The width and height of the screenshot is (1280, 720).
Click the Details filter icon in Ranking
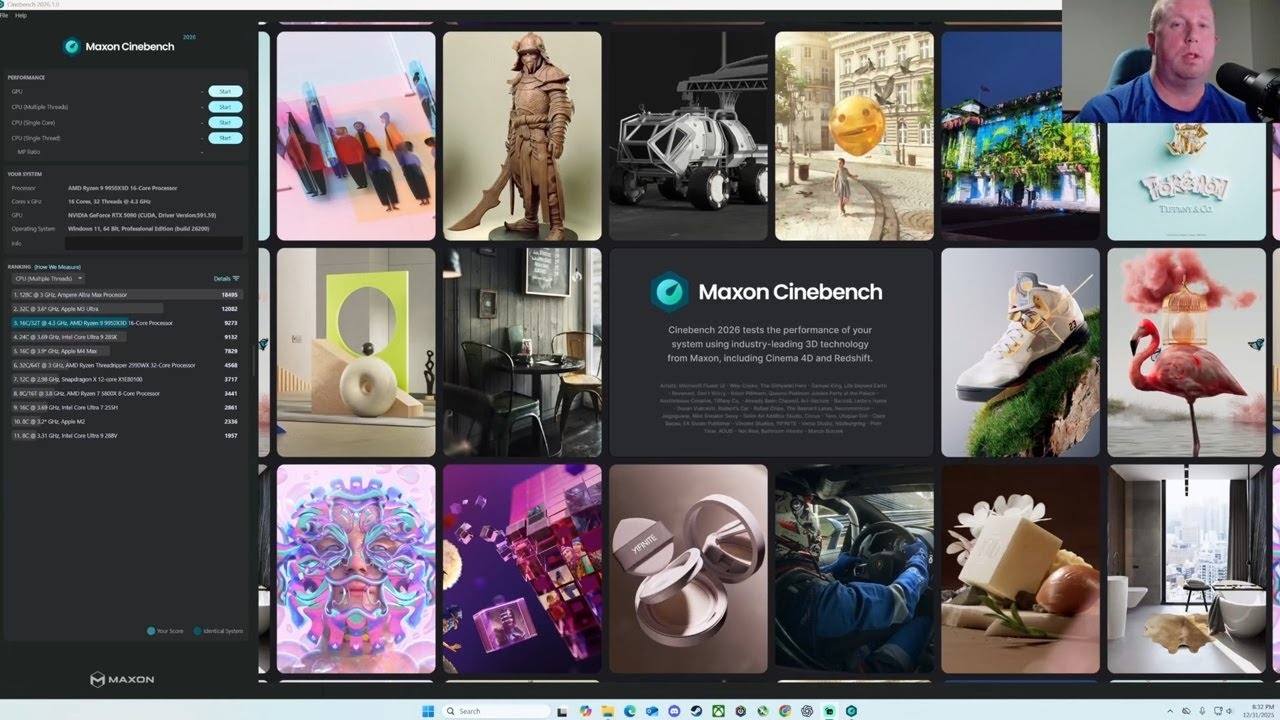pyautogui.click(x=236, y=279)
